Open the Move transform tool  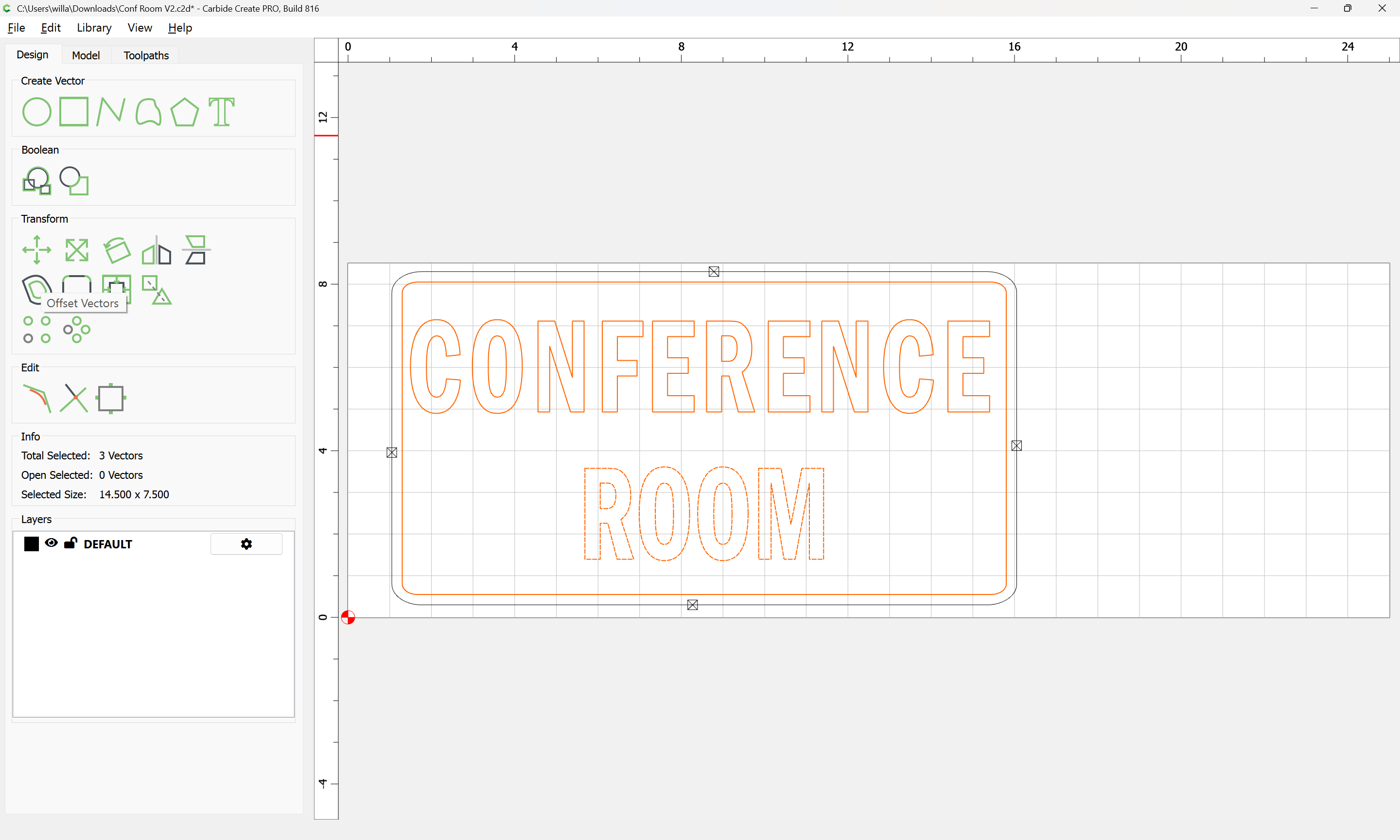[x=36, y=250]
